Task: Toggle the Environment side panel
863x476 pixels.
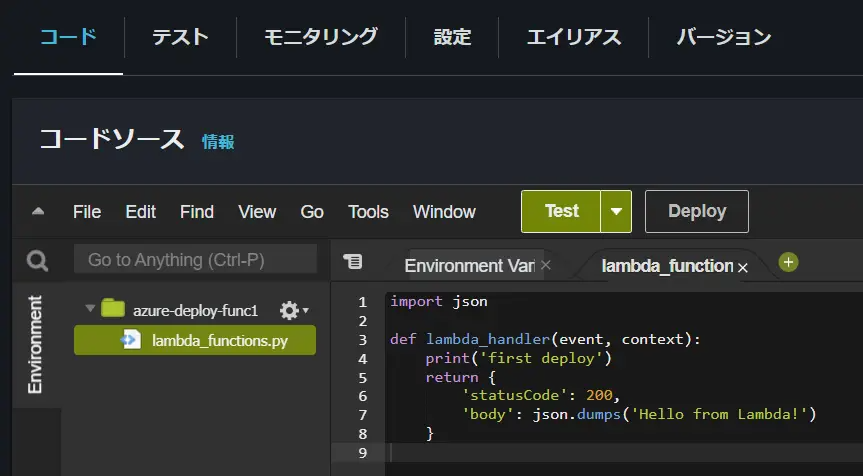Action: (x=35, y=344)
